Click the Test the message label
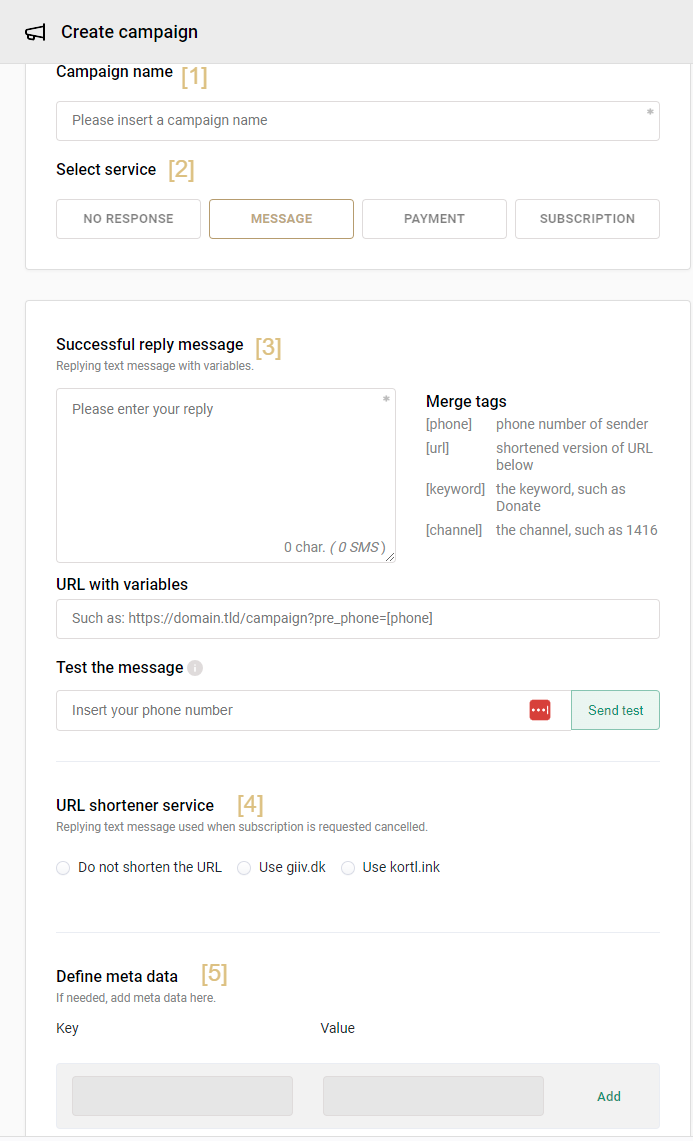The width and height of the screenshot is (693, 1141). [120, 668]
